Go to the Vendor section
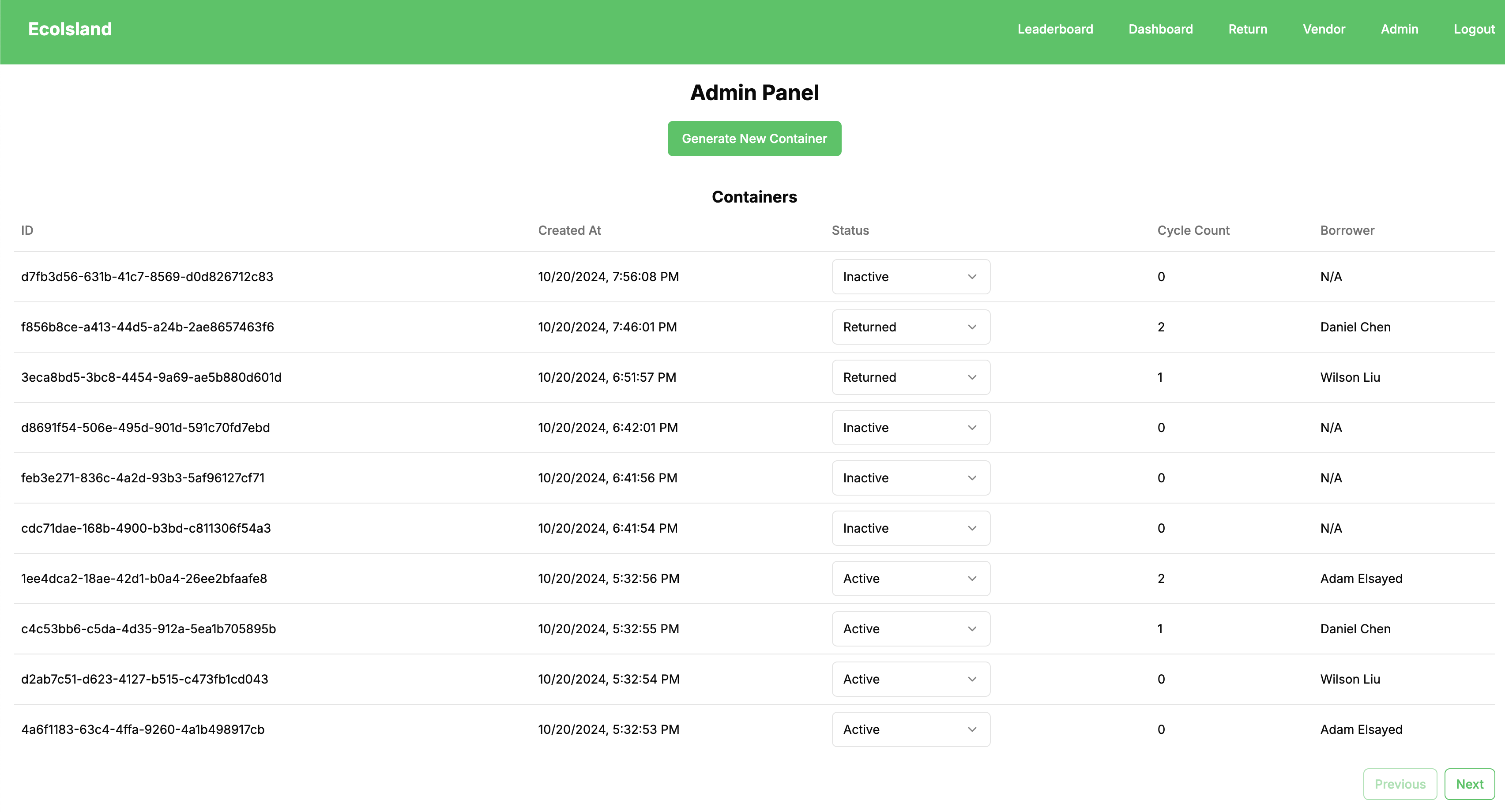Viewport: 1505px width, 812px height. [1323, 29]
